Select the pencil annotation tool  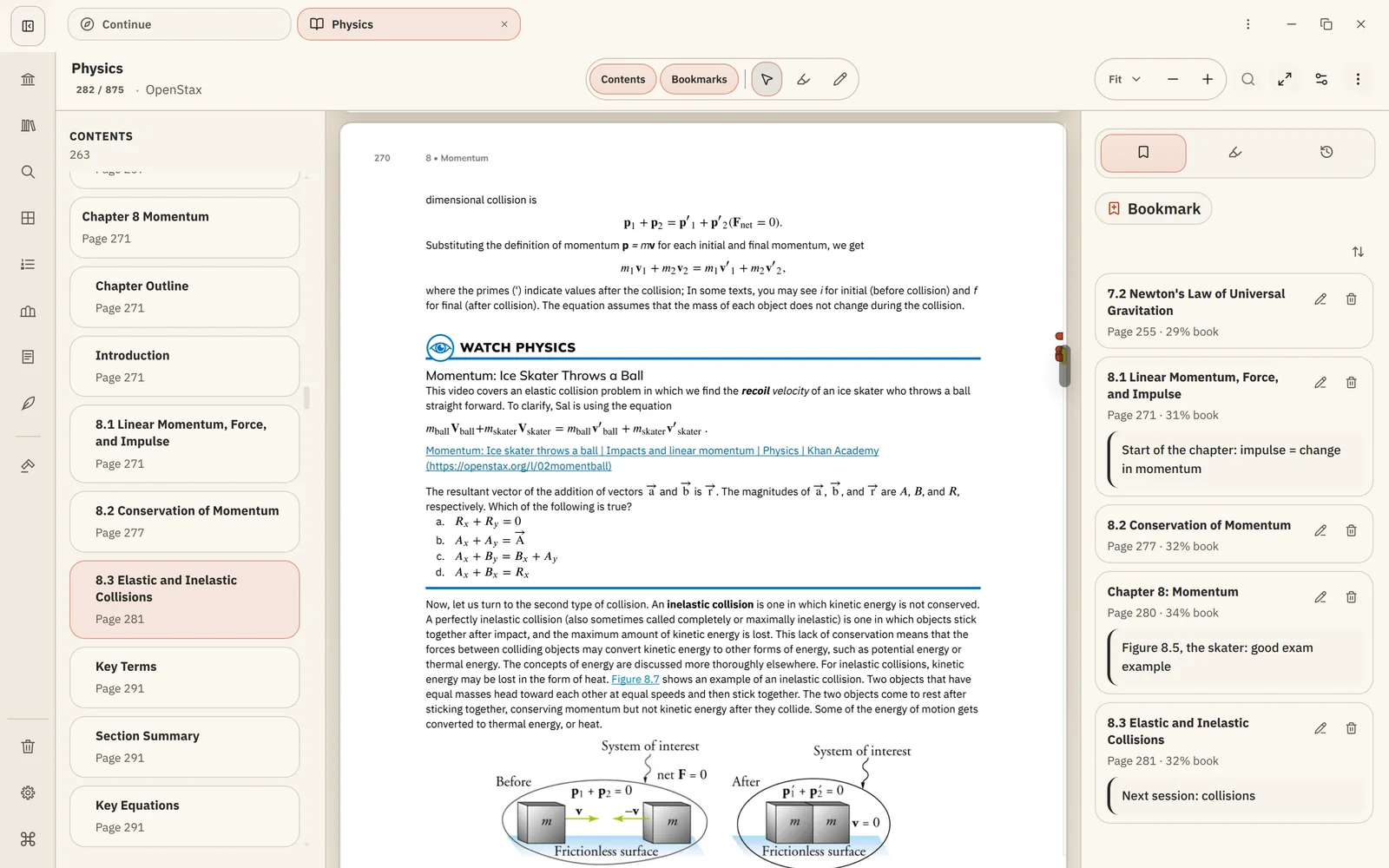(x=839, y=79)
